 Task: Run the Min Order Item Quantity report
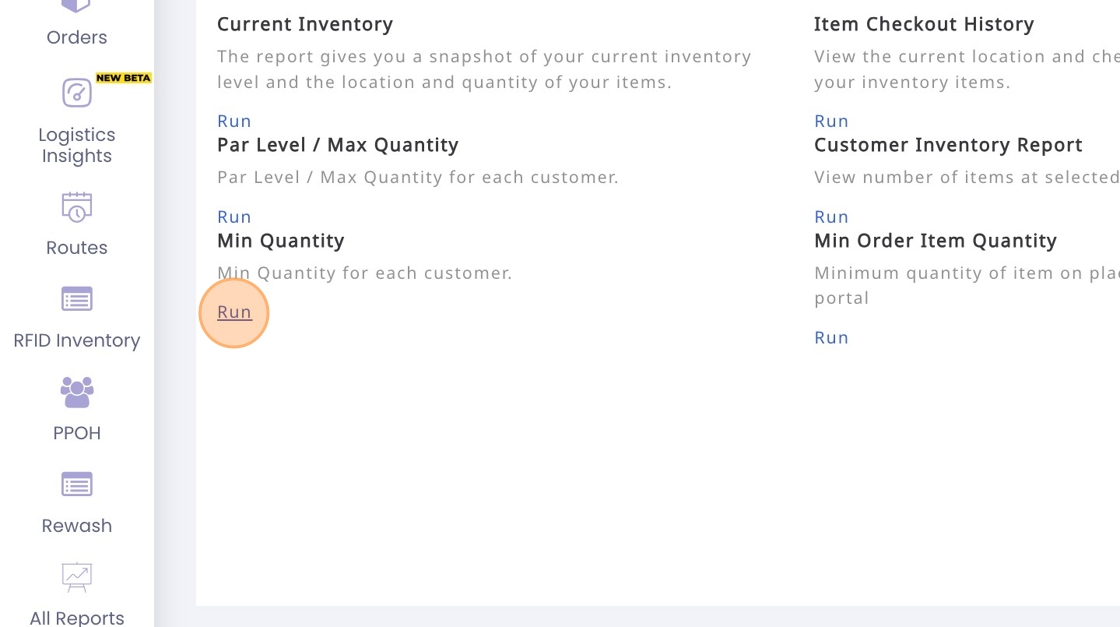point(831,338)
